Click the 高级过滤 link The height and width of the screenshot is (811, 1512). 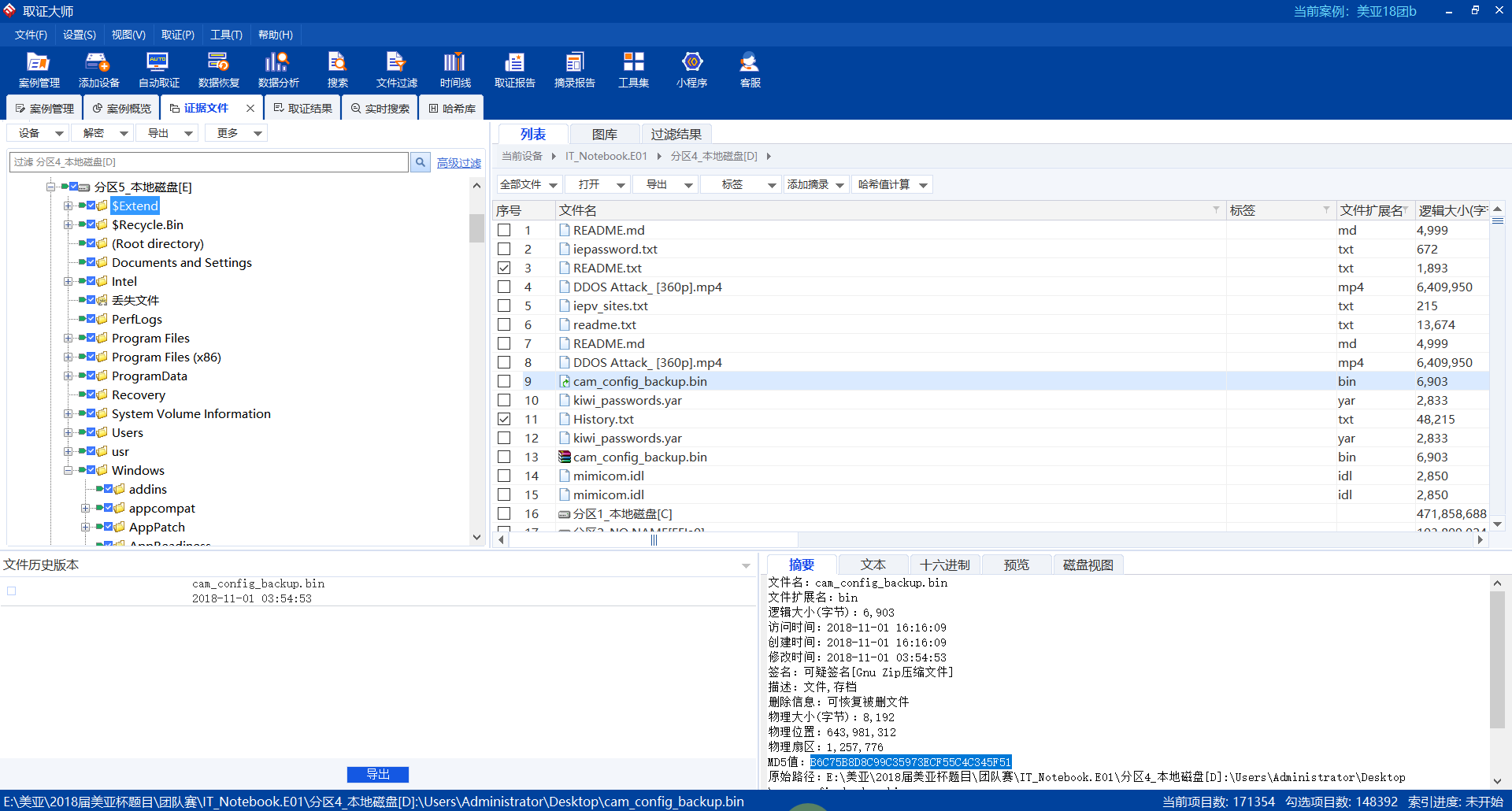[459, 163]
